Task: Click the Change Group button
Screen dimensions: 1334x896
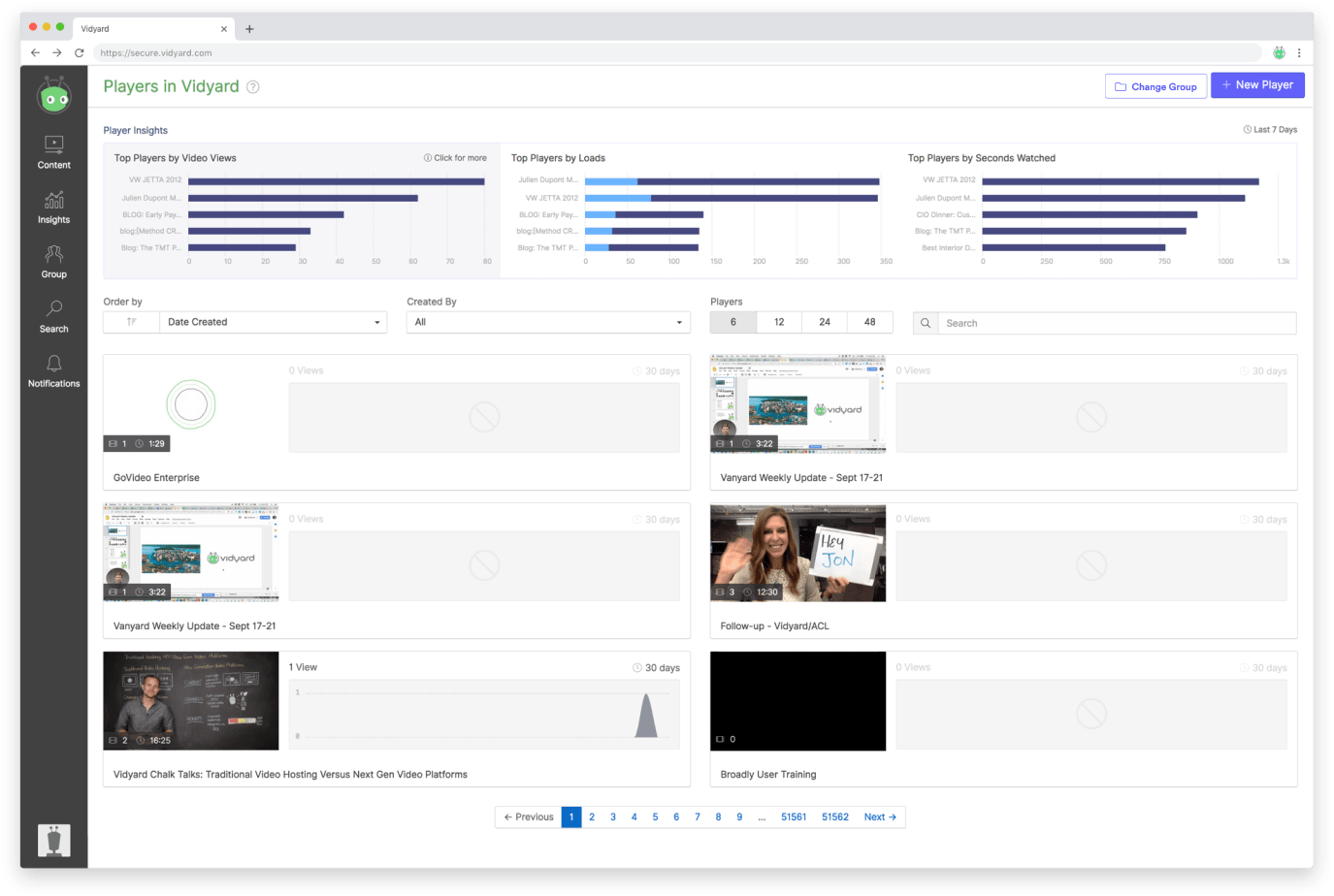Action: pos(1155,86)
